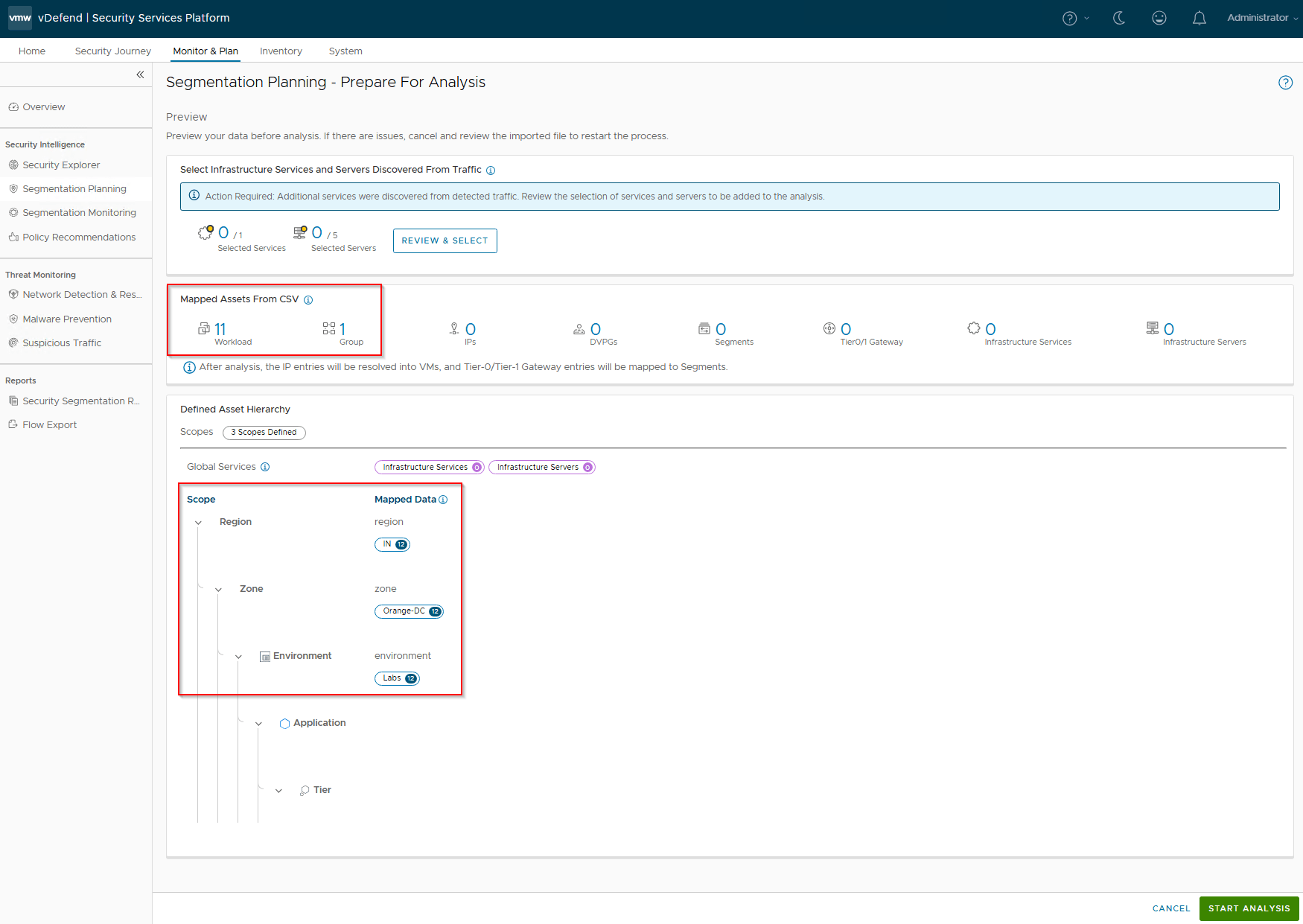Collapse the Region scope row
Image resolution: width=1303 pixels, height=924 pixels.
[198, 523]
